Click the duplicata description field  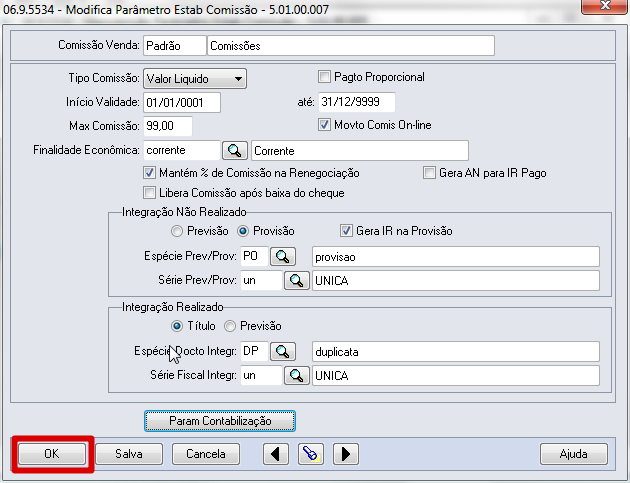pyautogui.click(x=456, y=352)
